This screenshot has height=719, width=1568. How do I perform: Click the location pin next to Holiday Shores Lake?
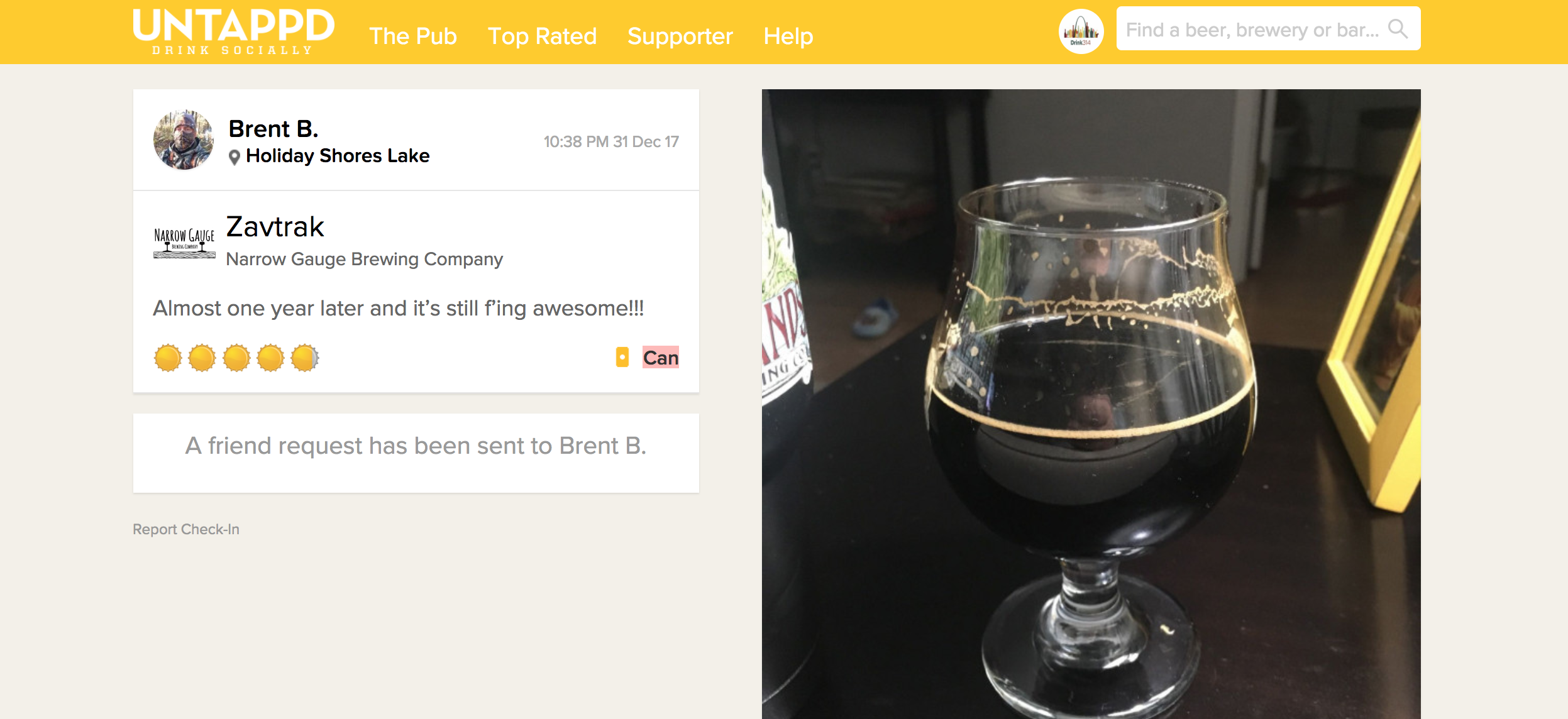(235, 157)
